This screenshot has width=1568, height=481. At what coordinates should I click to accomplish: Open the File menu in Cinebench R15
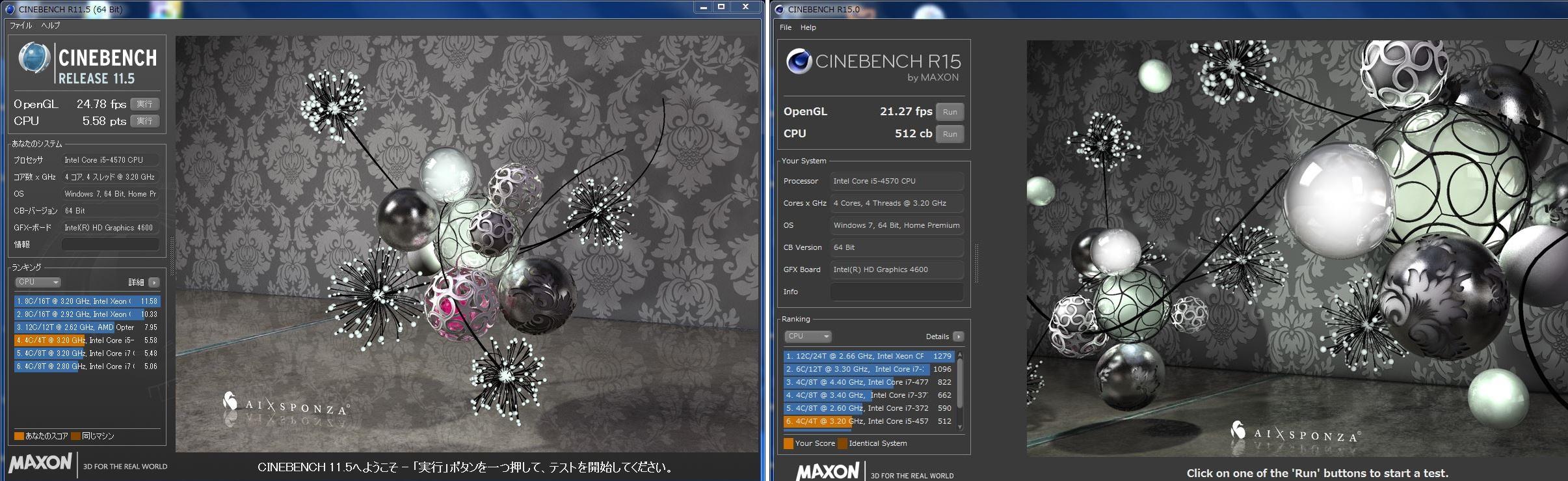(786, 27)
